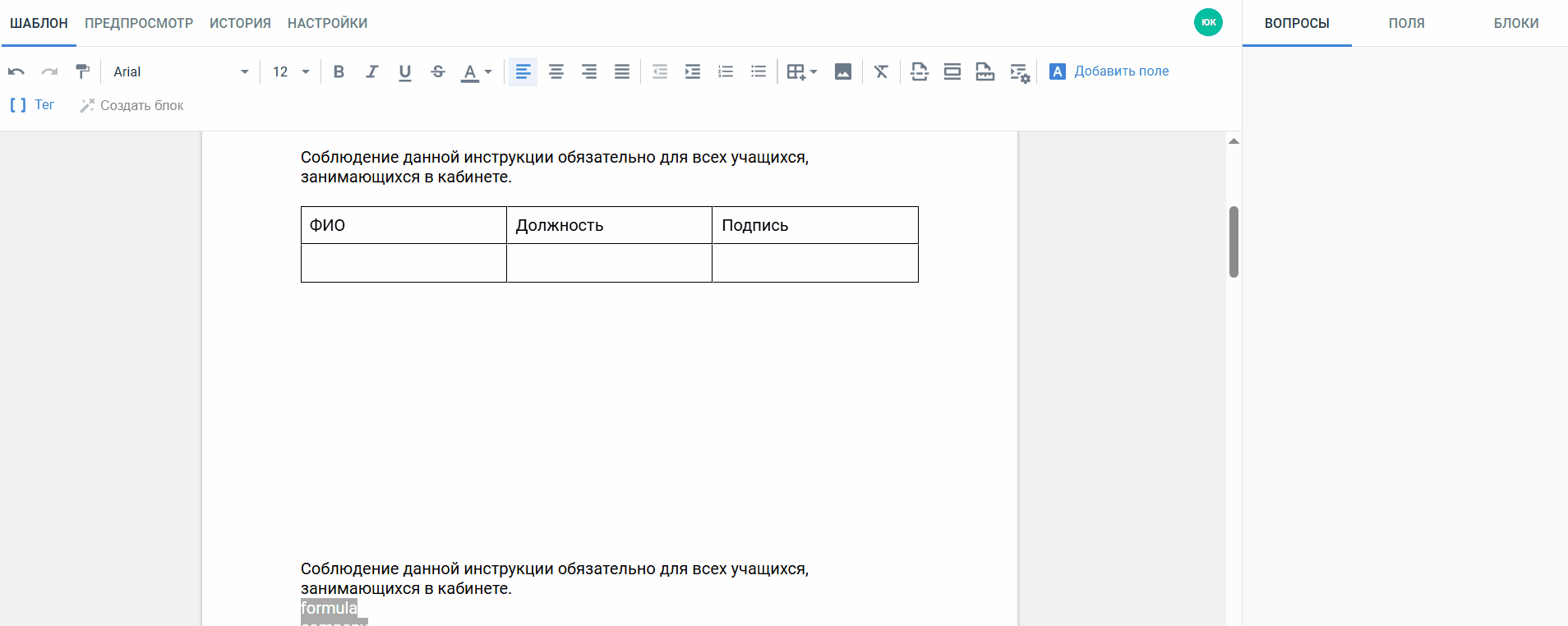
Task: Click the undo arrow icon
Action: pos(16,72)
